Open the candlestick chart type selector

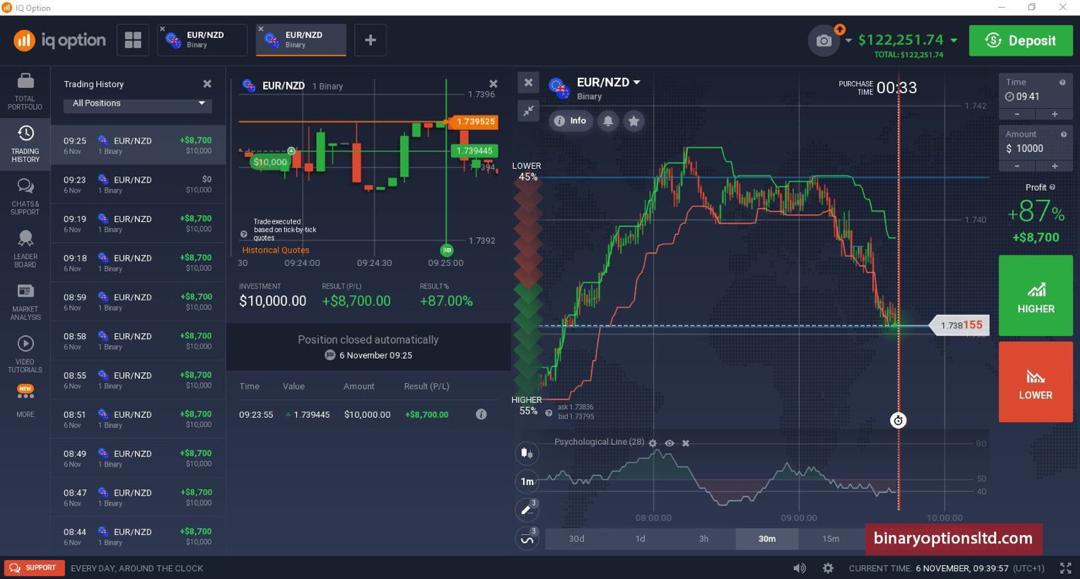pyautogui.click(x=527, y=453)
